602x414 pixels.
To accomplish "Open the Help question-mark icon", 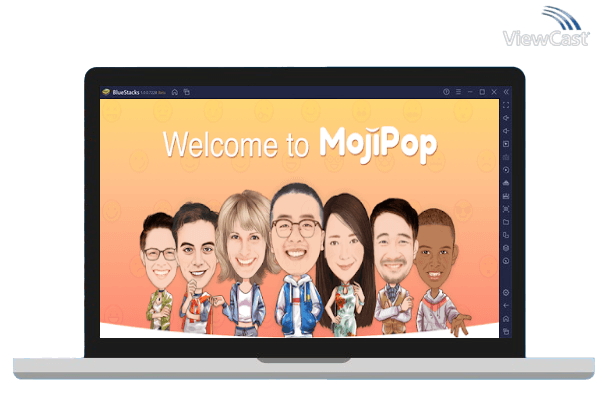I will (x=446, y=92).
